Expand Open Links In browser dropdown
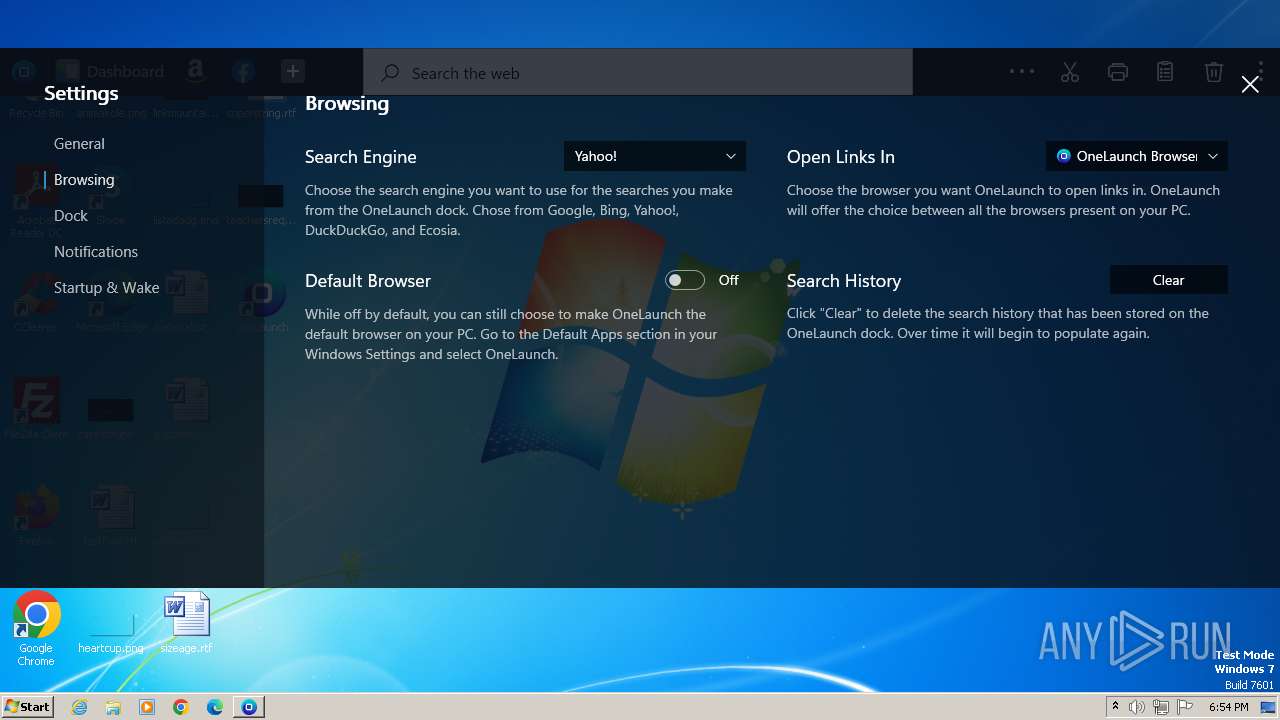Screen dimensions: 1280x720 pyautogui.click(x=1137, y=156)
